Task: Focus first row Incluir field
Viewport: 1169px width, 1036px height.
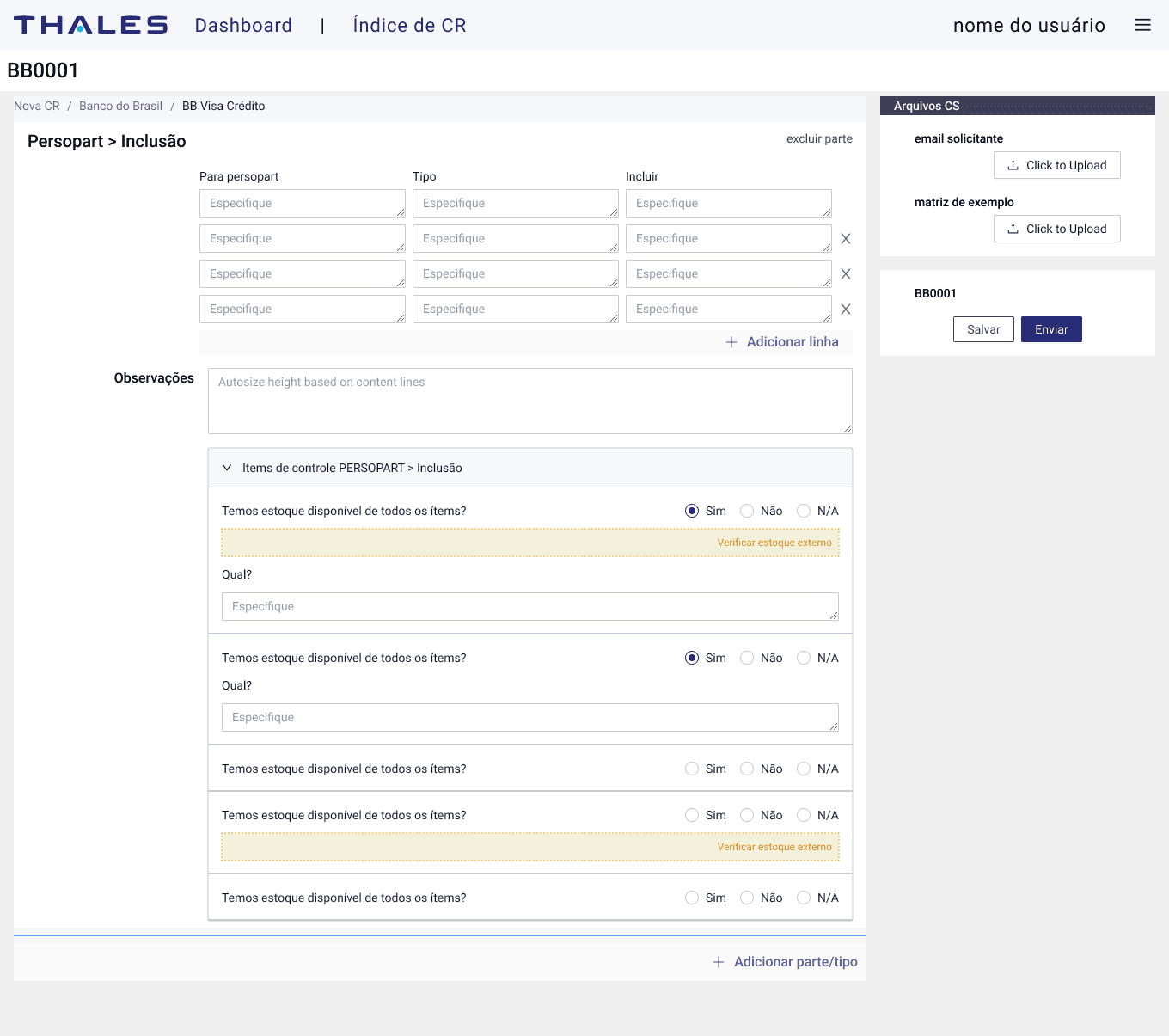Action: tap(729, 204)
